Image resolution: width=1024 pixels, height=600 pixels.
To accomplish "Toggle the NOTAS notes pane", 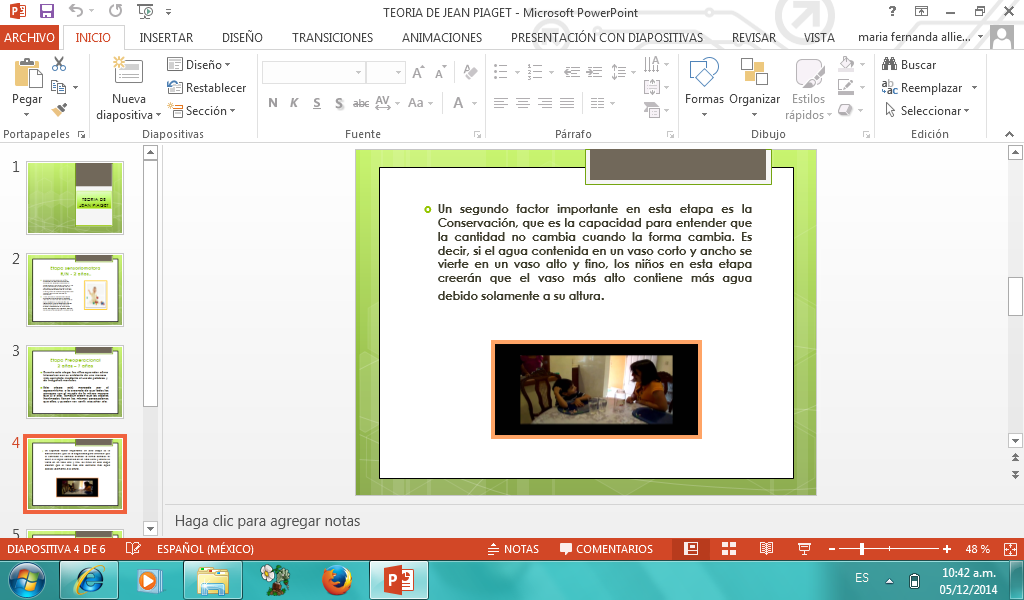I will point(512,549).
